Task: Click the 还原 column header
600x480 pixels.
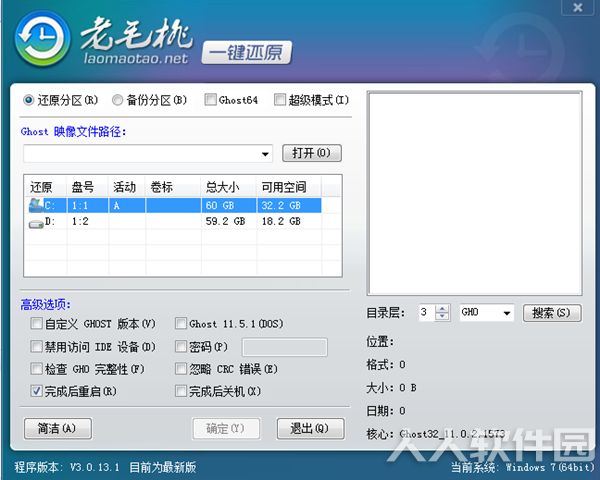Action: [x=46, y=187]
